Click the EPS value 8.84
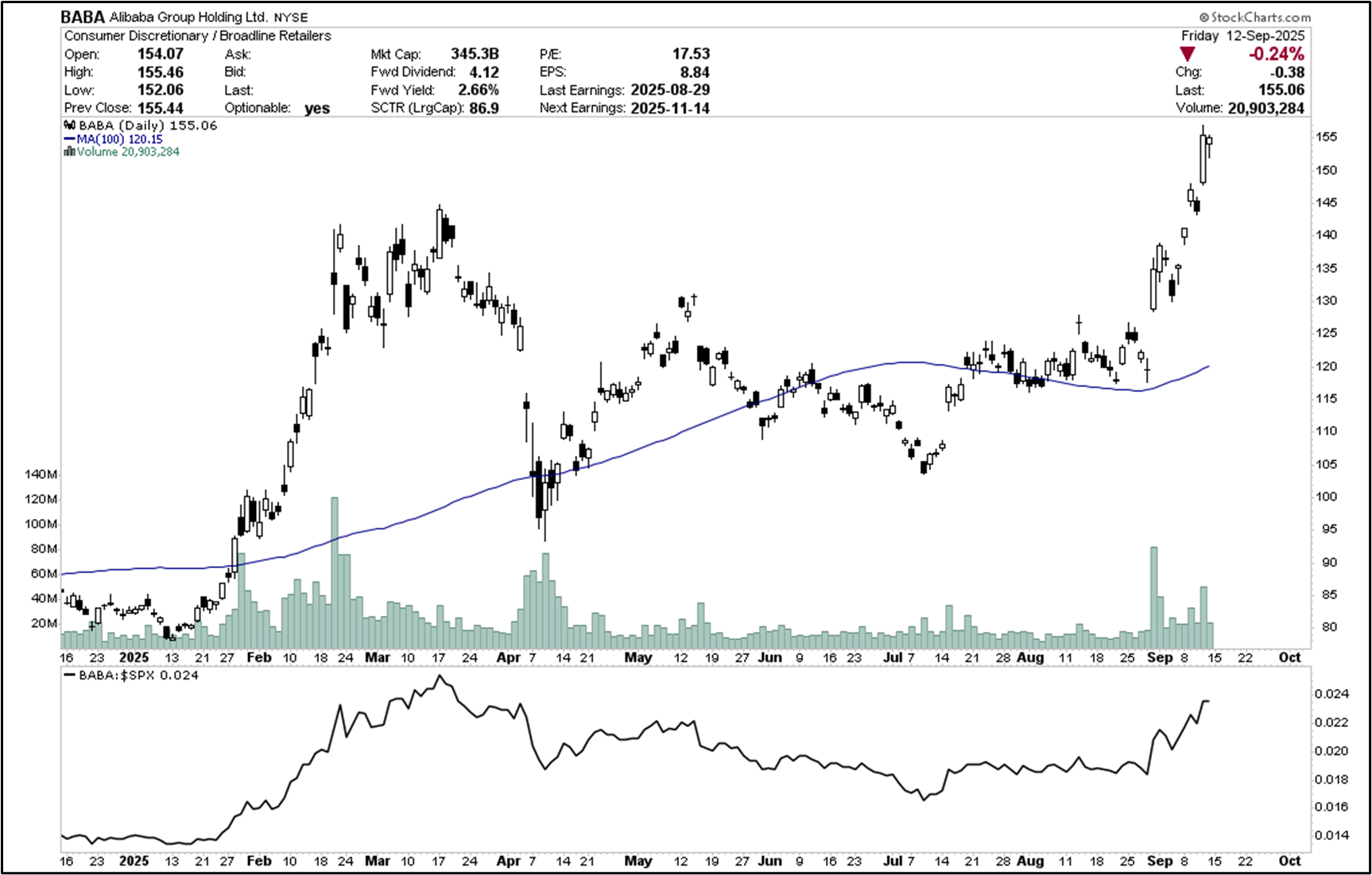The height and width of the screenshot is (875, 1372). pos(695,72)
